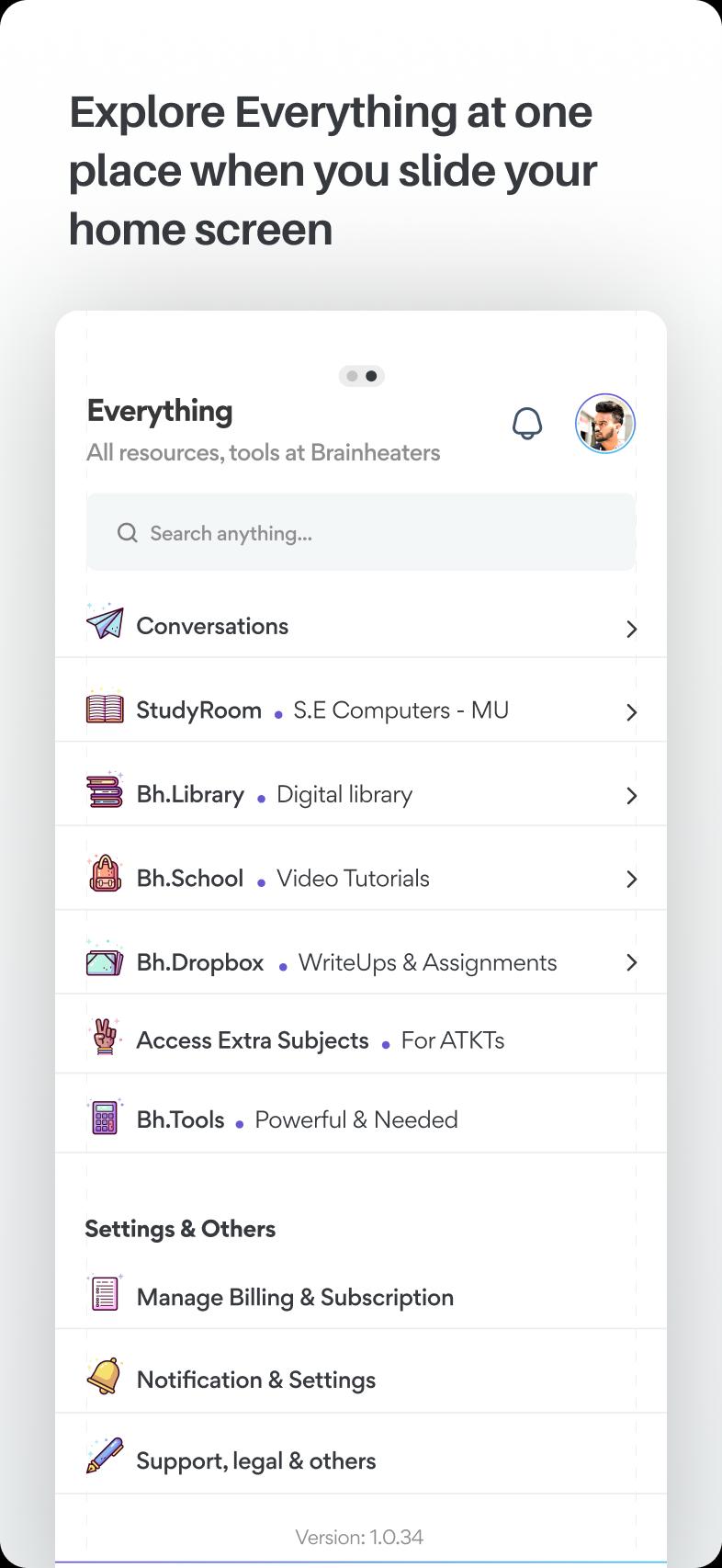
Task: Tap the Access Extra Subjects hand icon
Action: point(105,1038)
